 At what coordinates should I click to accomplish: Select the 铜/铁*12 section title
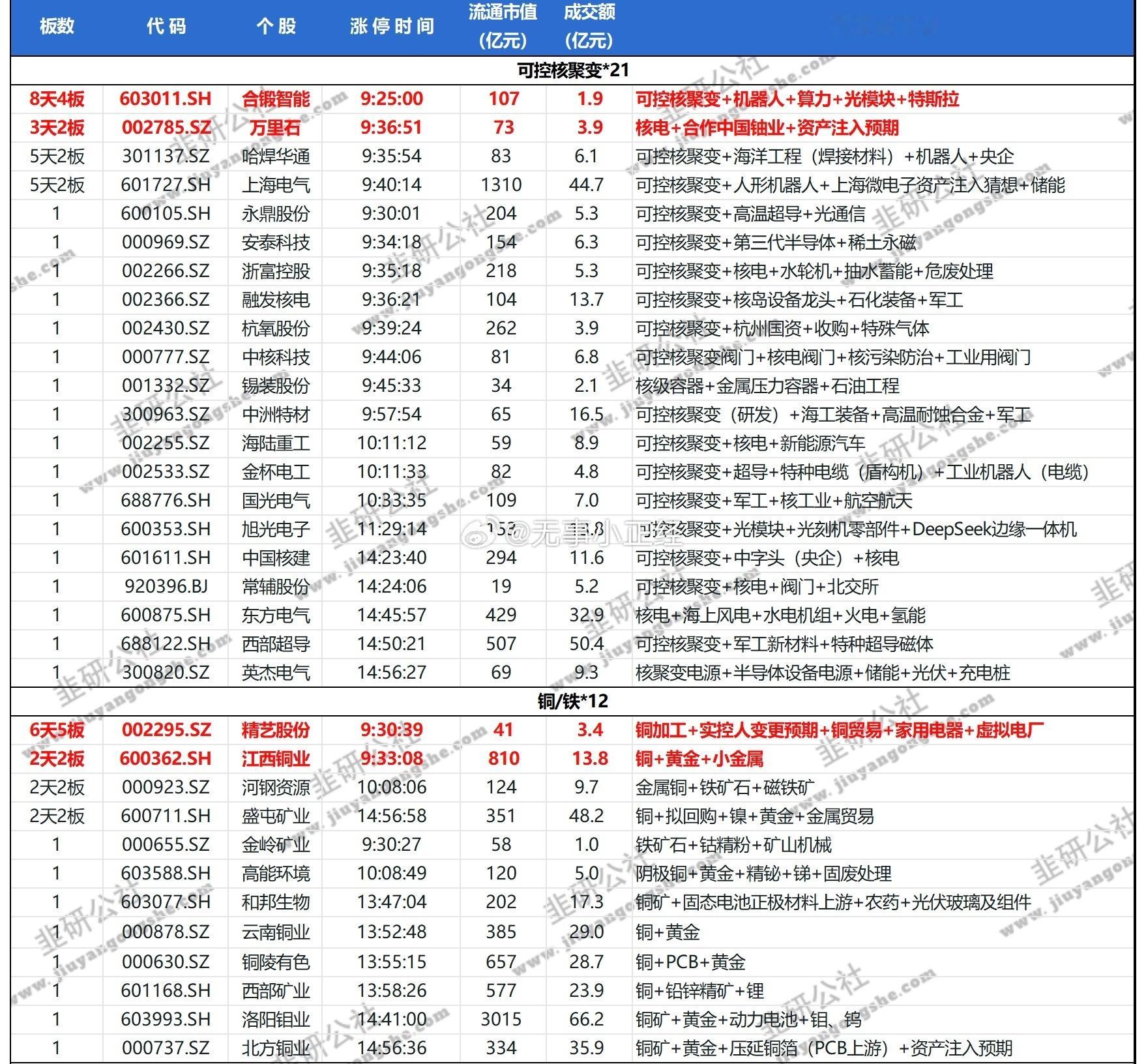point(573,701)
